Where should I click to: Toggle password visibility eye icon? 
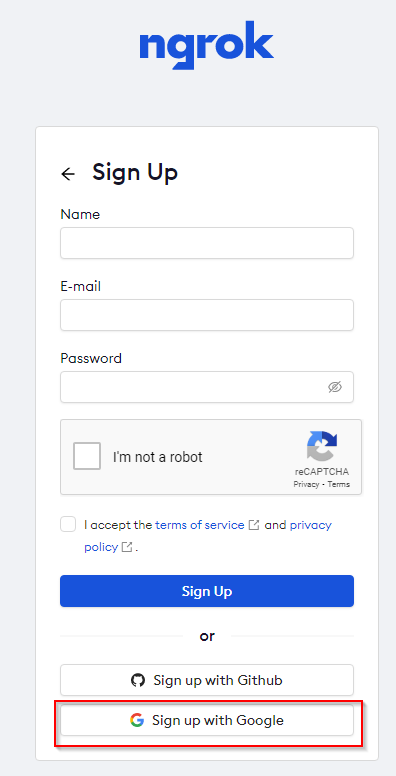click(335, 387)
